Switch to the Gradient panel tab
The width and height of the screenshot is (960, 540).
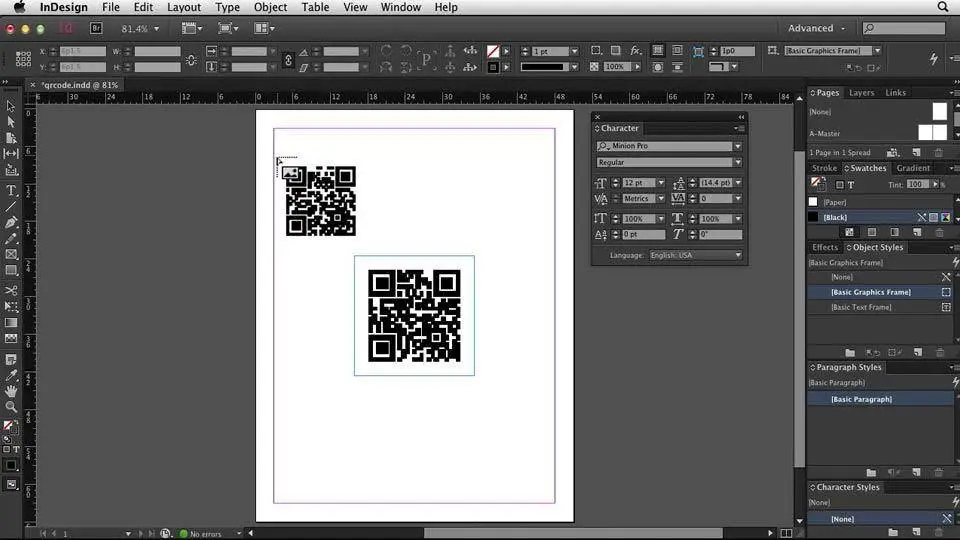click(x=913, y=168)
